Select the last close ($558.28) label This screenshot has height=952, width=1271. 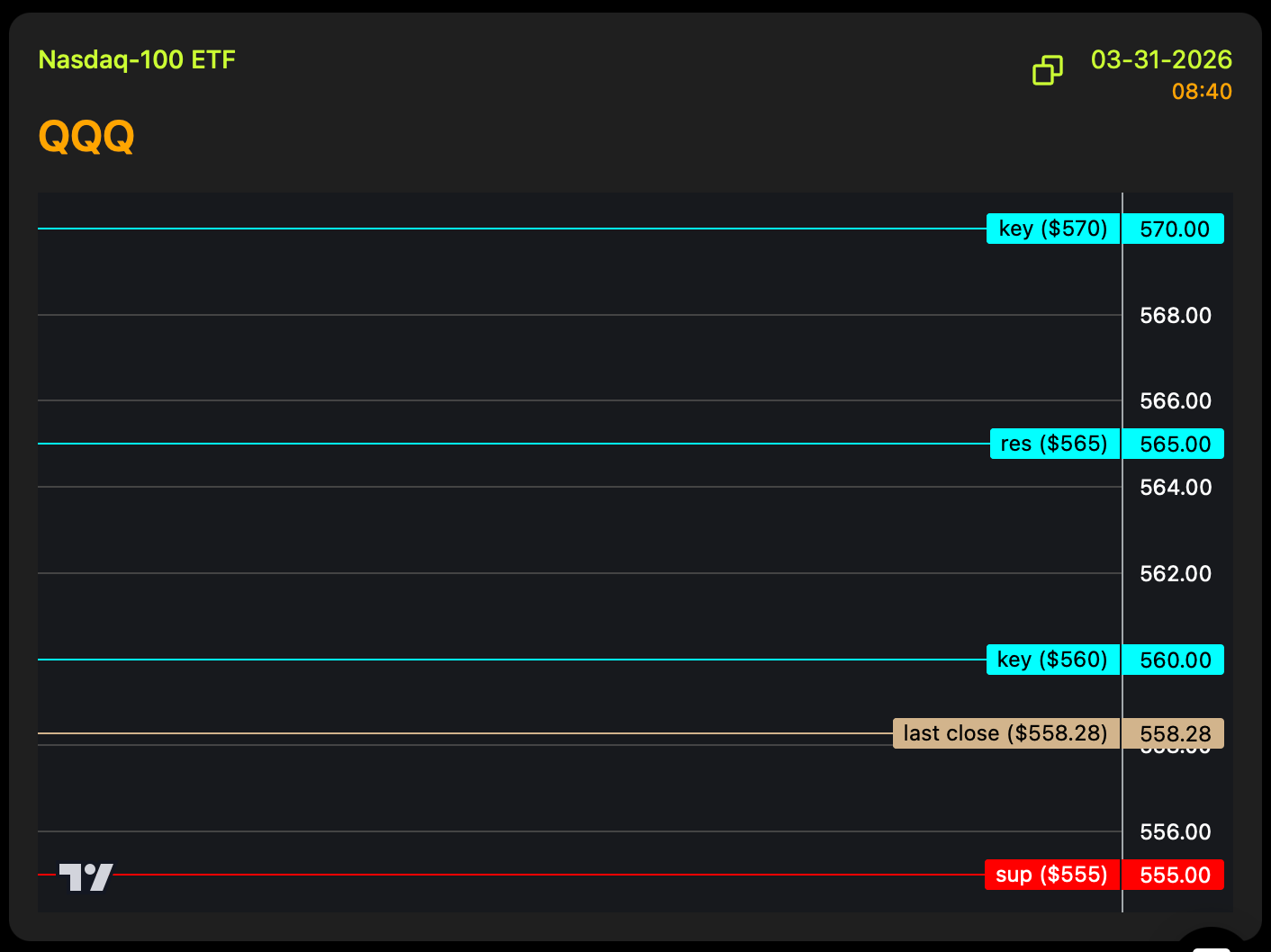coord(1005,733)
